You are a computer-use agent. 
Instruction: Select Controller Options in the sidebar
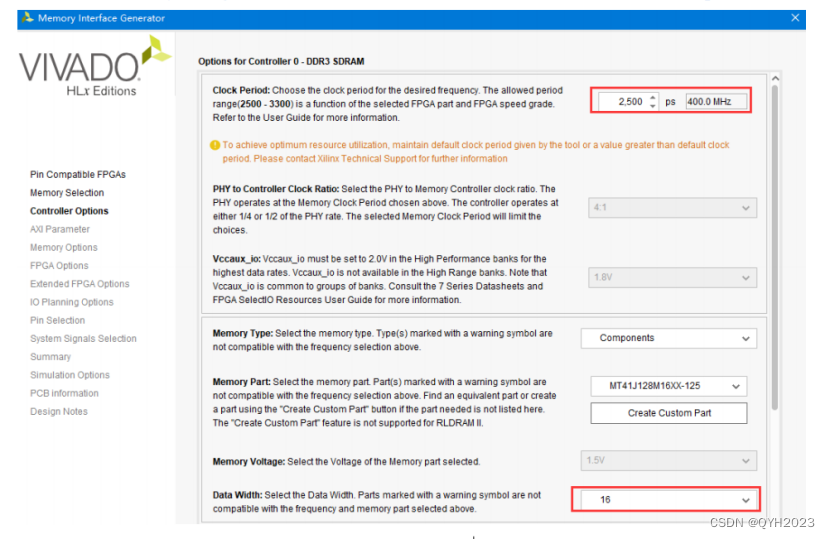tap(69, 211)
